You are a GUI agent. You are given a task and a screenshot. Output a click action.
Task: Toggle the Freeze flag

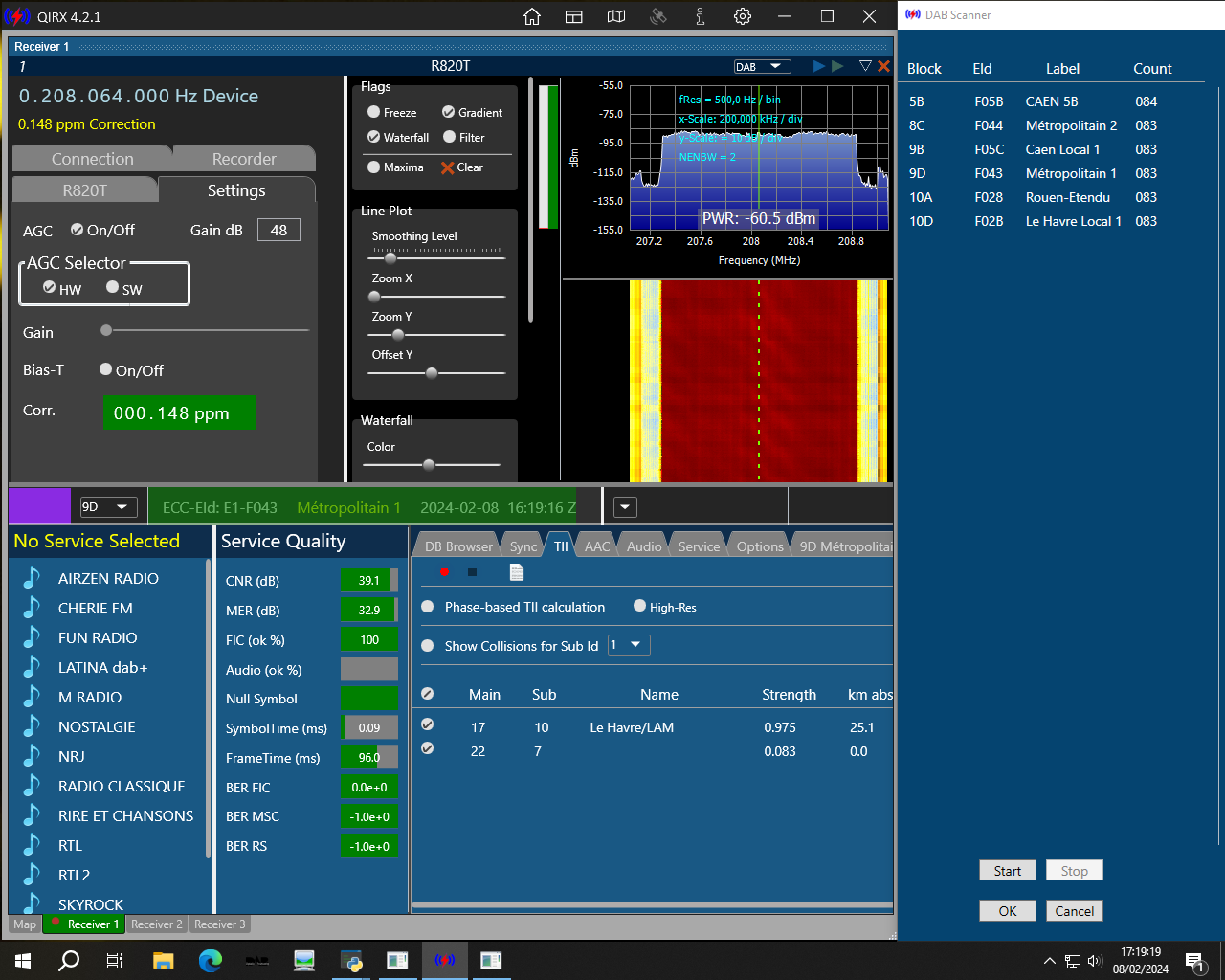374,112
